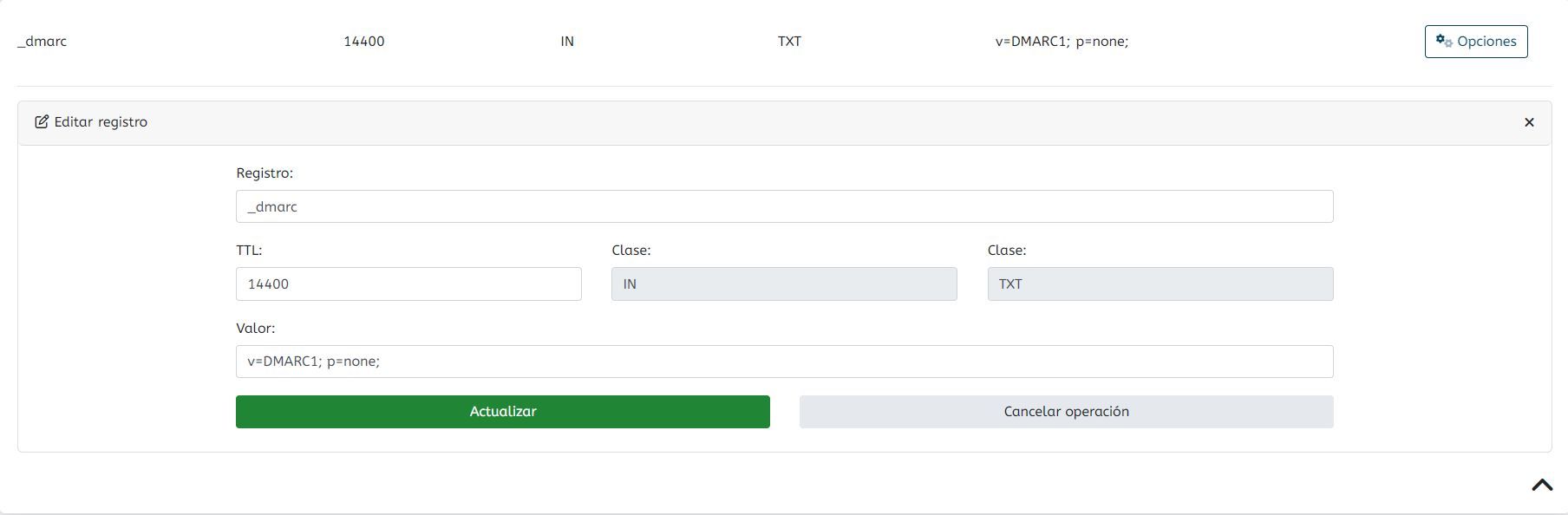Click Cancelar operación button
1568x515 pixels.
point(1067,412)
